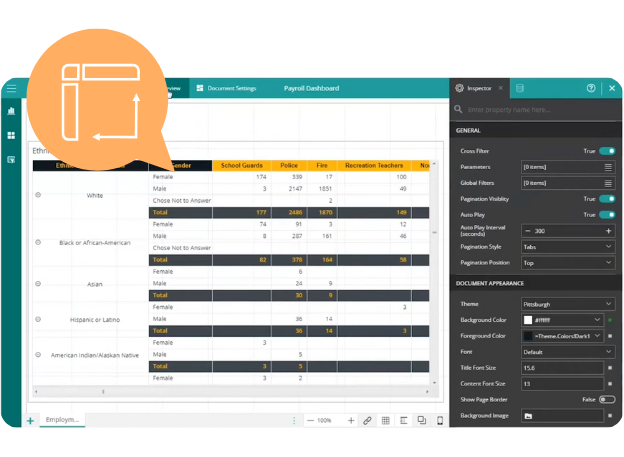Select the Employm... page tab
The image size is (624, 457).
(62, 420)
